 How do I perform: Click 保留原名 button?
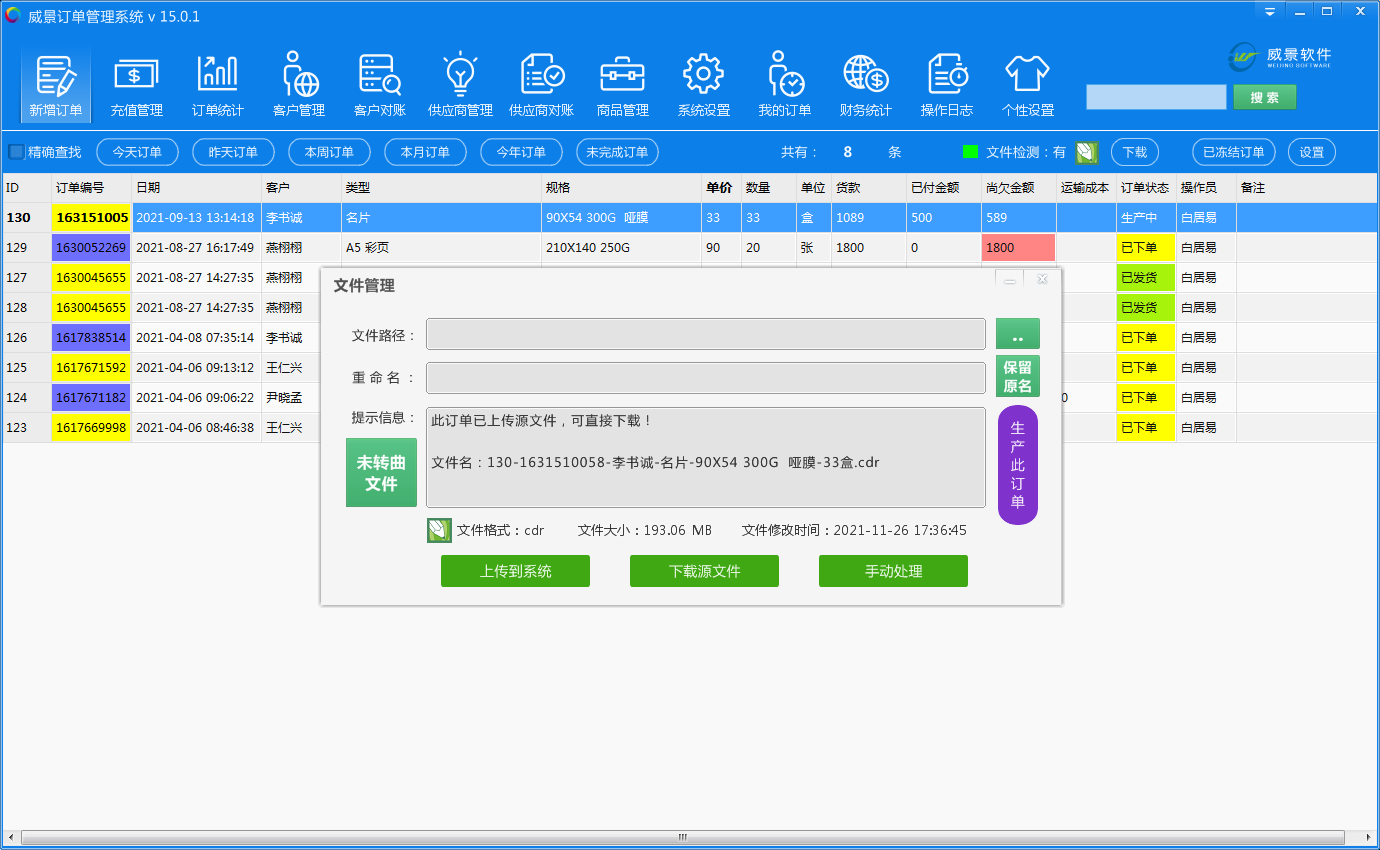pyautogui.click(x=1017, y=376)
